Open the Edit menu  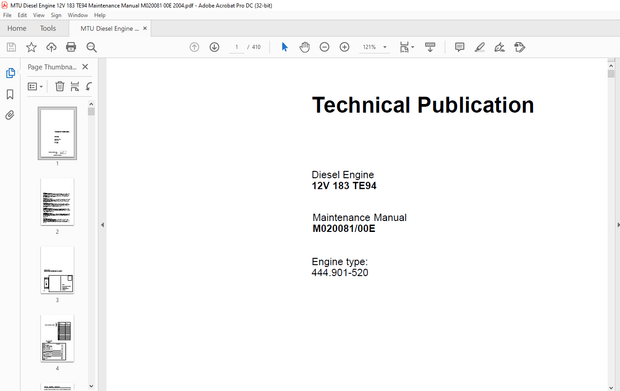22,15
